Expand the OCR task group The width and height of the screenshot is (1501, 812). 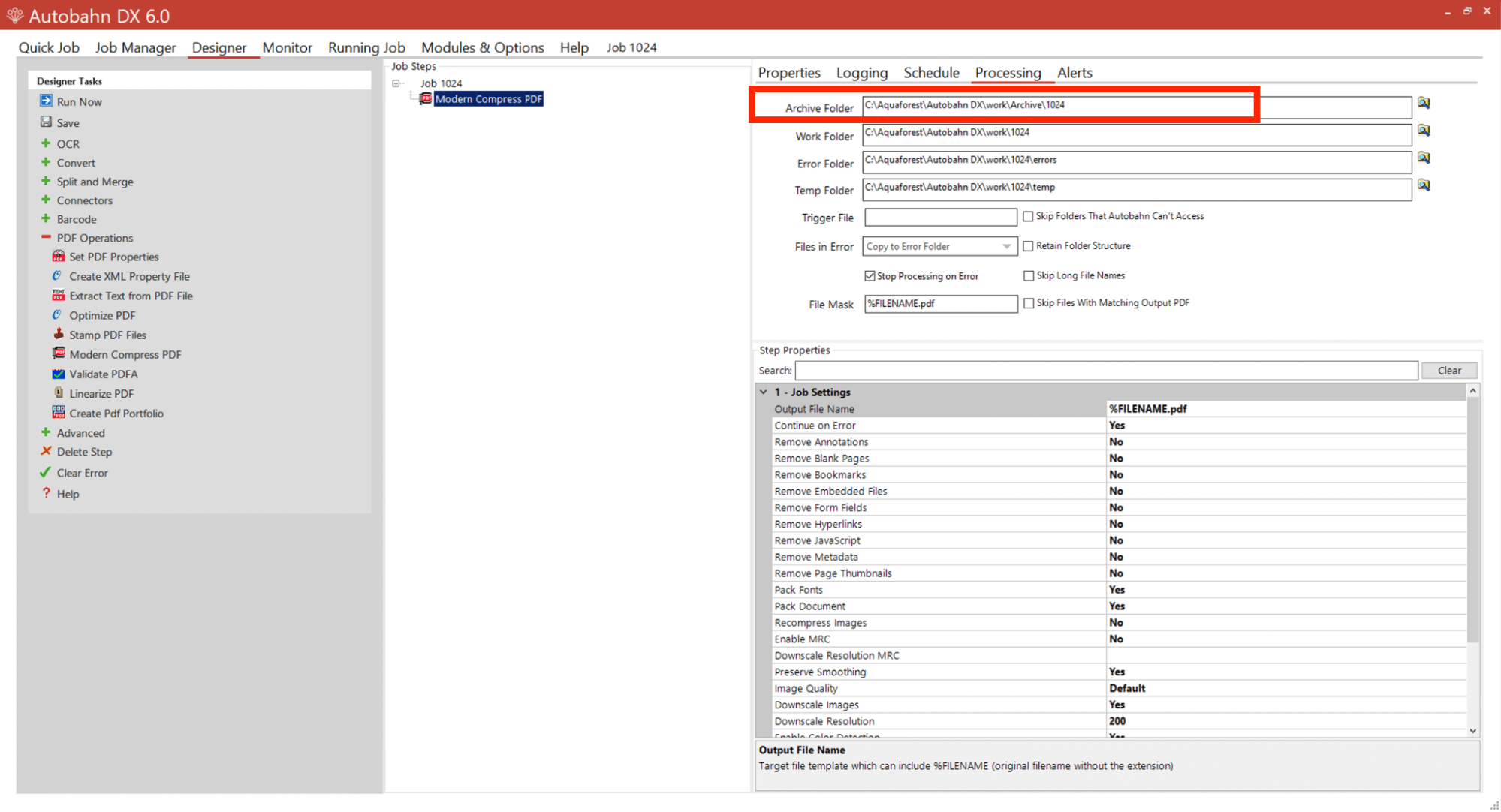click(46, 143)
